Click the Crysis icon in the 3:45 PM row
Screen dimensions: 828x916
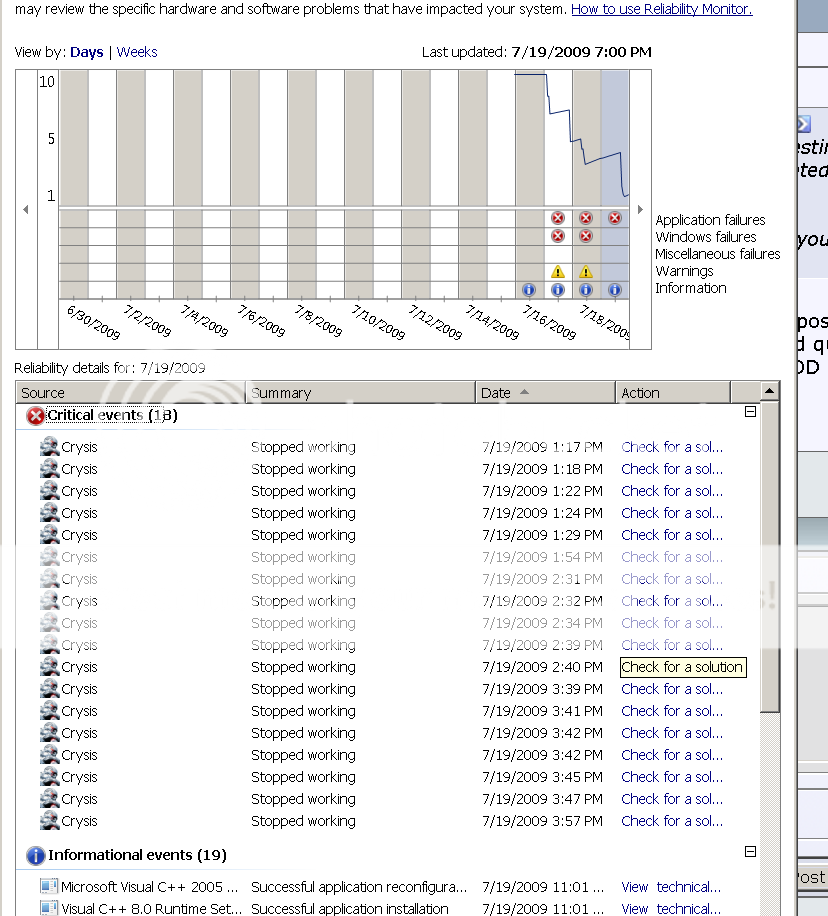click(x=50, y=777)
